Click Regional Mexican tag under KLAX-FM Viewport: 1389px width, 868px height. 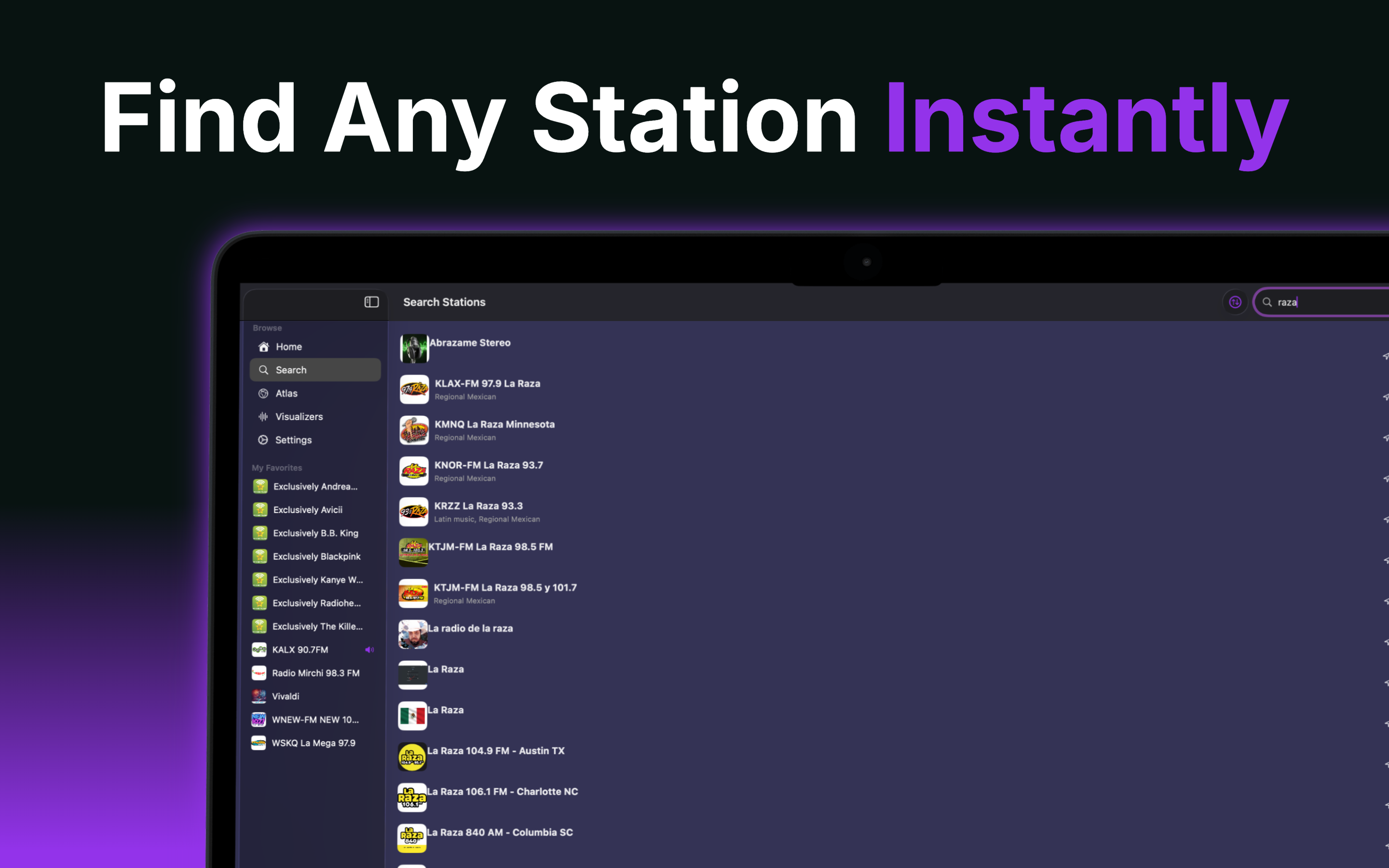point(465,397)
